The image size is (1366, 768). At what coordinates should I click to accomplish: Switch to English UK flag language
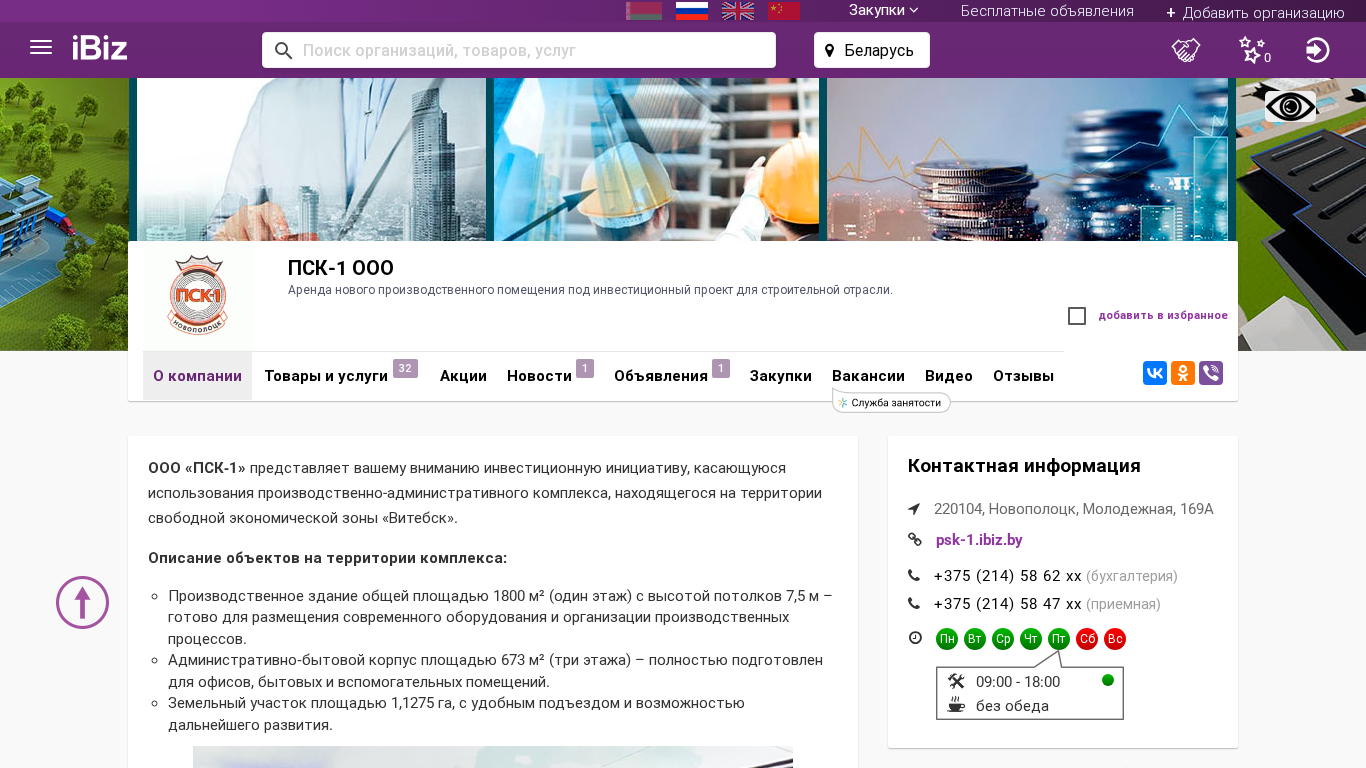[738, 11]
